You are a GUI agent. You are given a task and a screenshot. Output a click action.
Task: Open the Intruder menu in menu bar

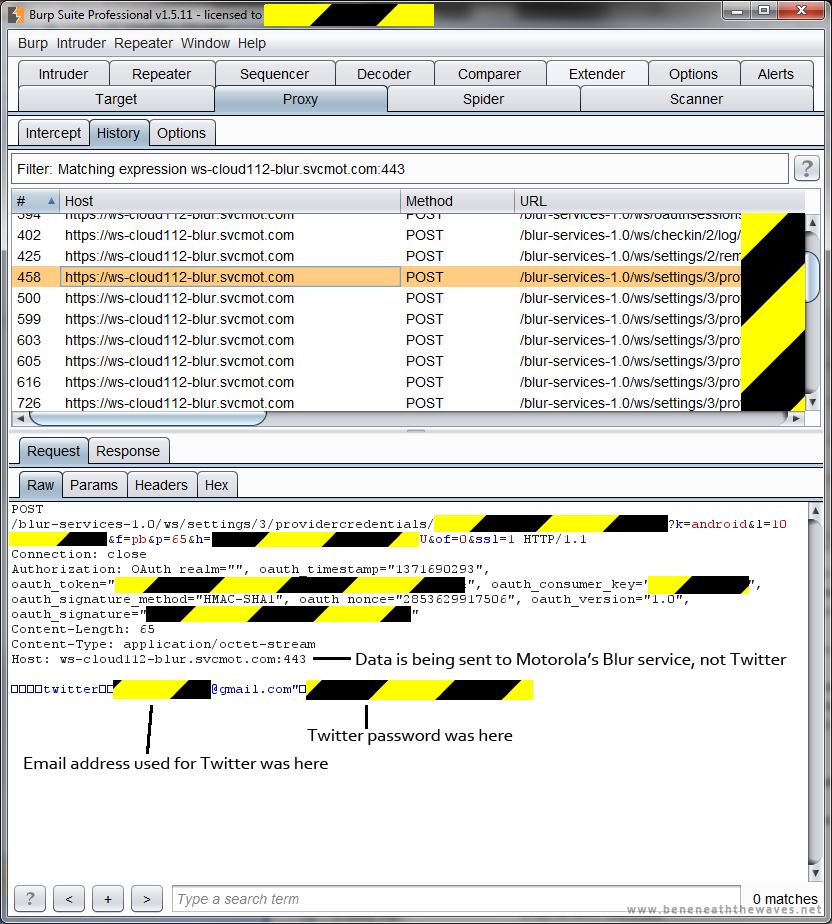click(x=81, y=43)
